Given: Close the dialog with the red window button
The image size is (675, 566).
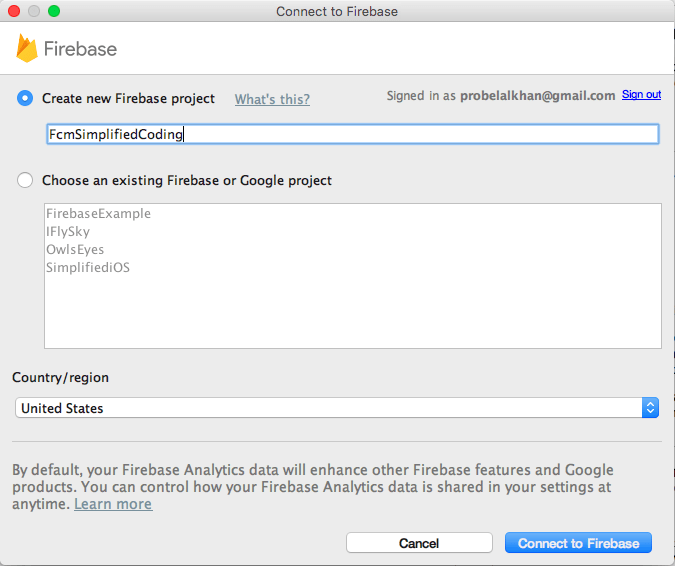Looking at the screenshot, I should (14, 11).
